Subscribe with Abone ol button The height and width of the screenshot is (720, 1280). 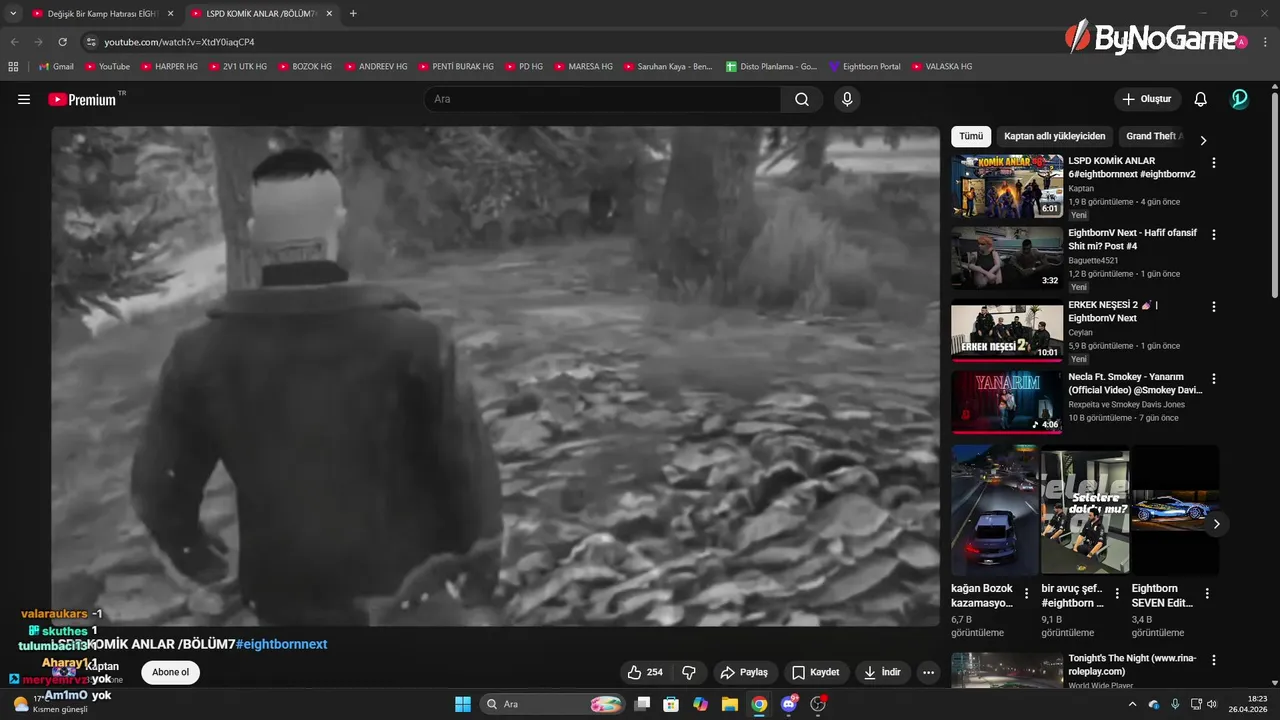(x=170, y=672)
